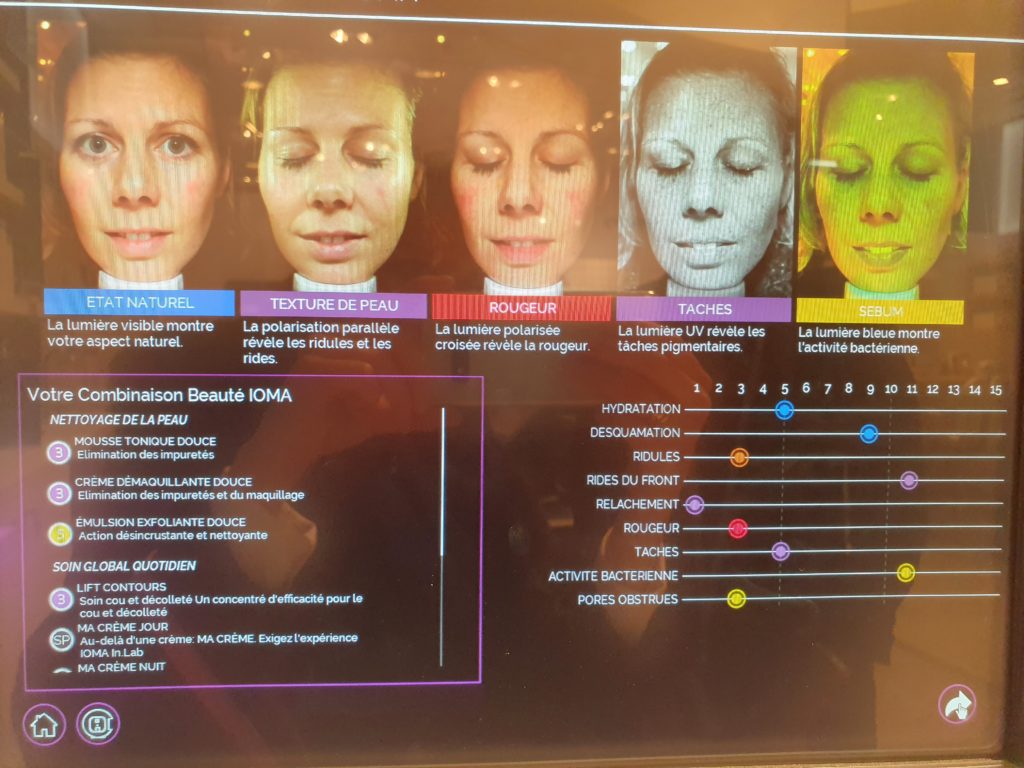Select the Émulsion Exfoliante Douce yellow badge
The image size is (1024, 768).
(x=61, y=534)
